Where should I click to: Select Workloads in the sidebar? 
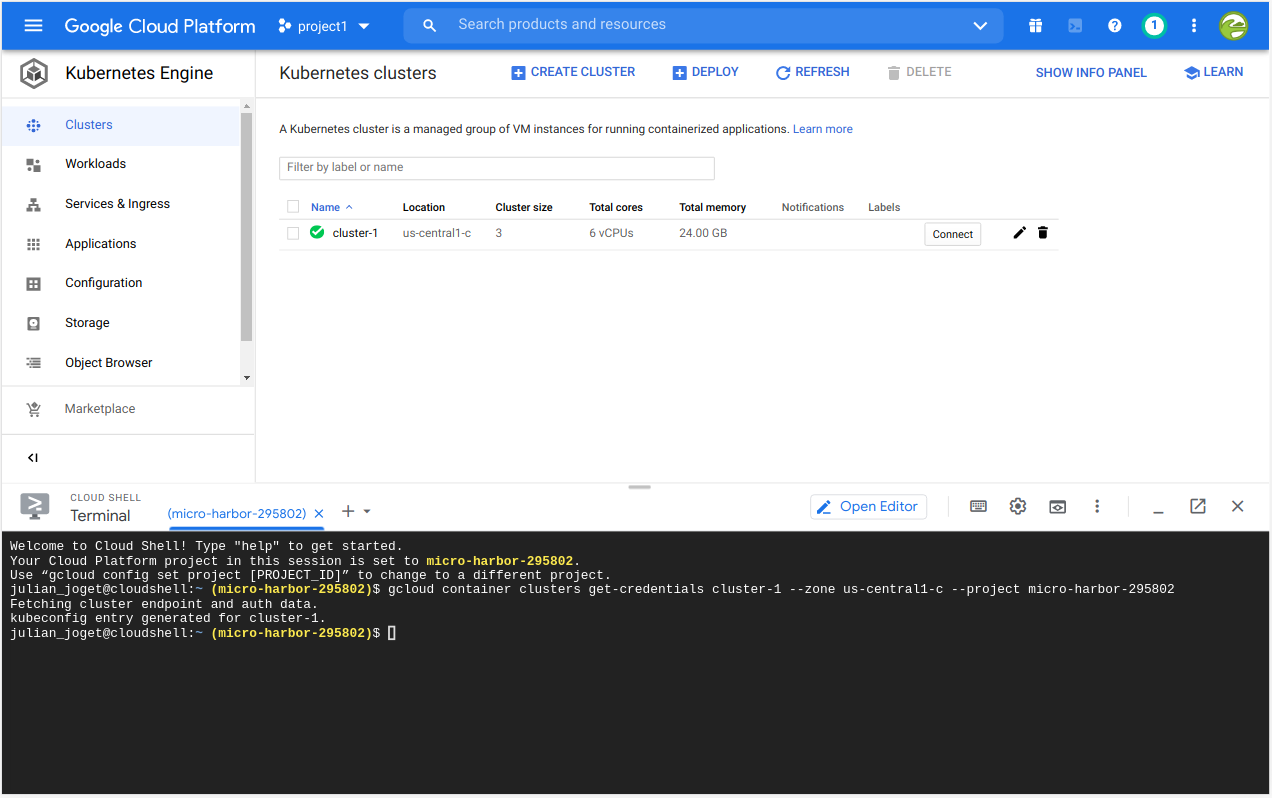coord(95,164)
